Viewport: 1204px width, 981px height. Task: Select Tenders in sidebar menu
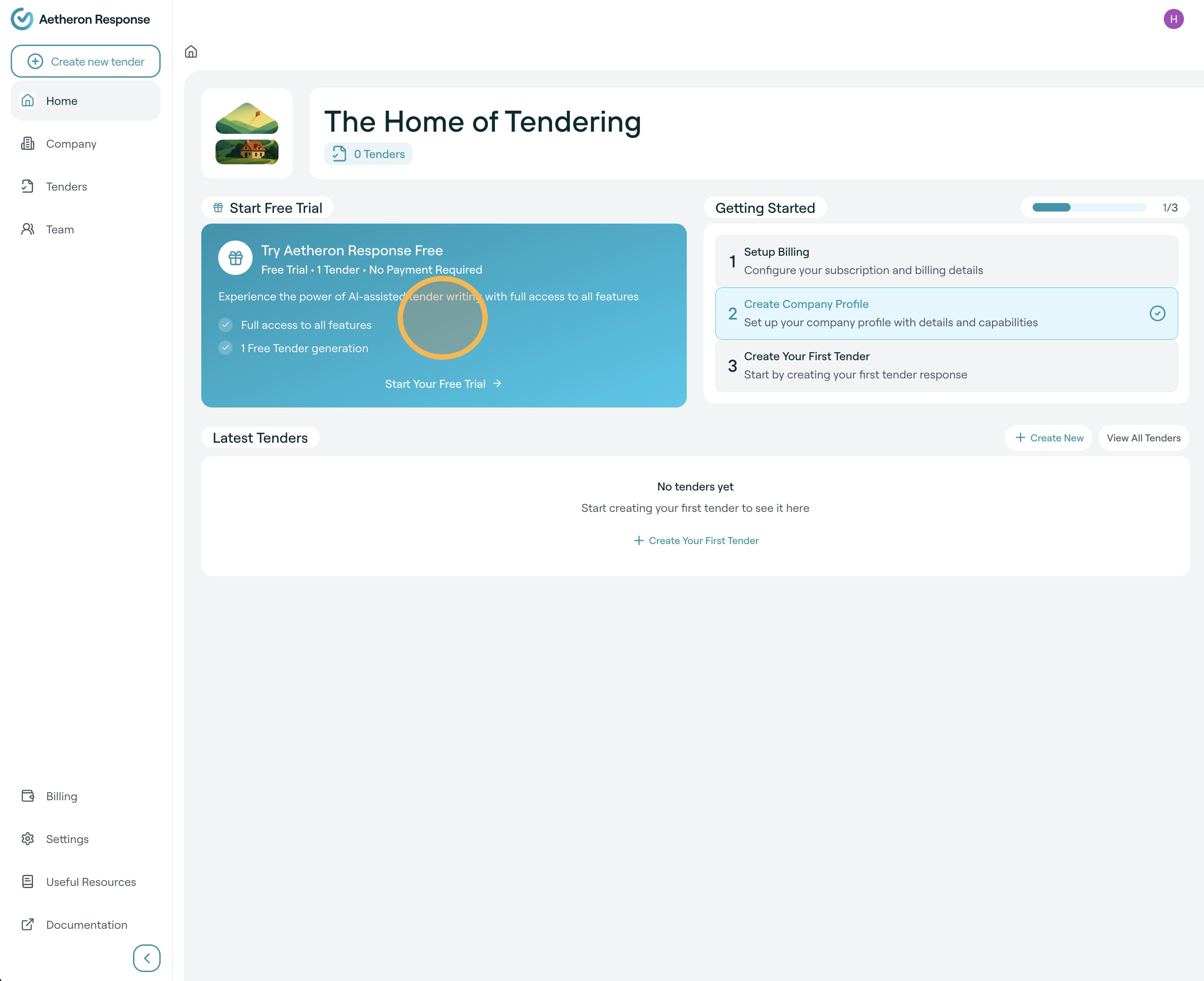(x=66, y=187)
